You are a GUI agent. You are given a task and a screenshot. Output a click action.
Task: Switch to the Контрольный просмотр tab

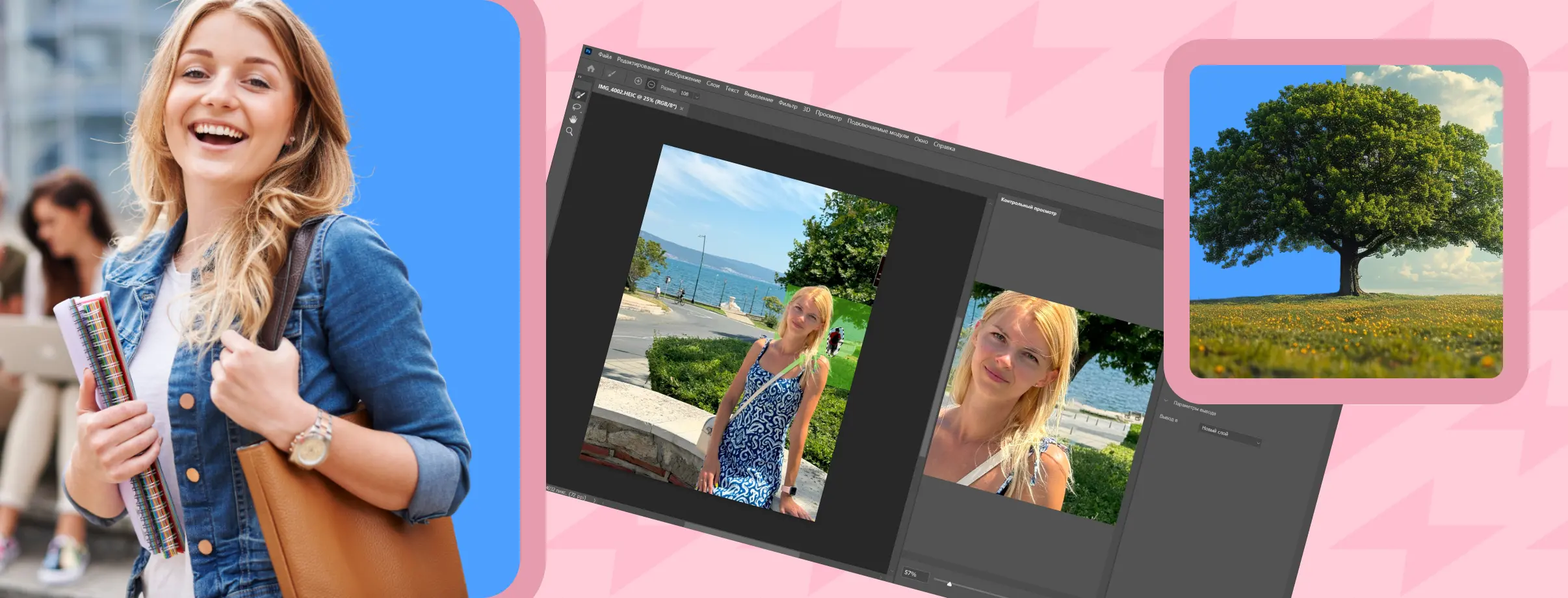coord(1028,207)
